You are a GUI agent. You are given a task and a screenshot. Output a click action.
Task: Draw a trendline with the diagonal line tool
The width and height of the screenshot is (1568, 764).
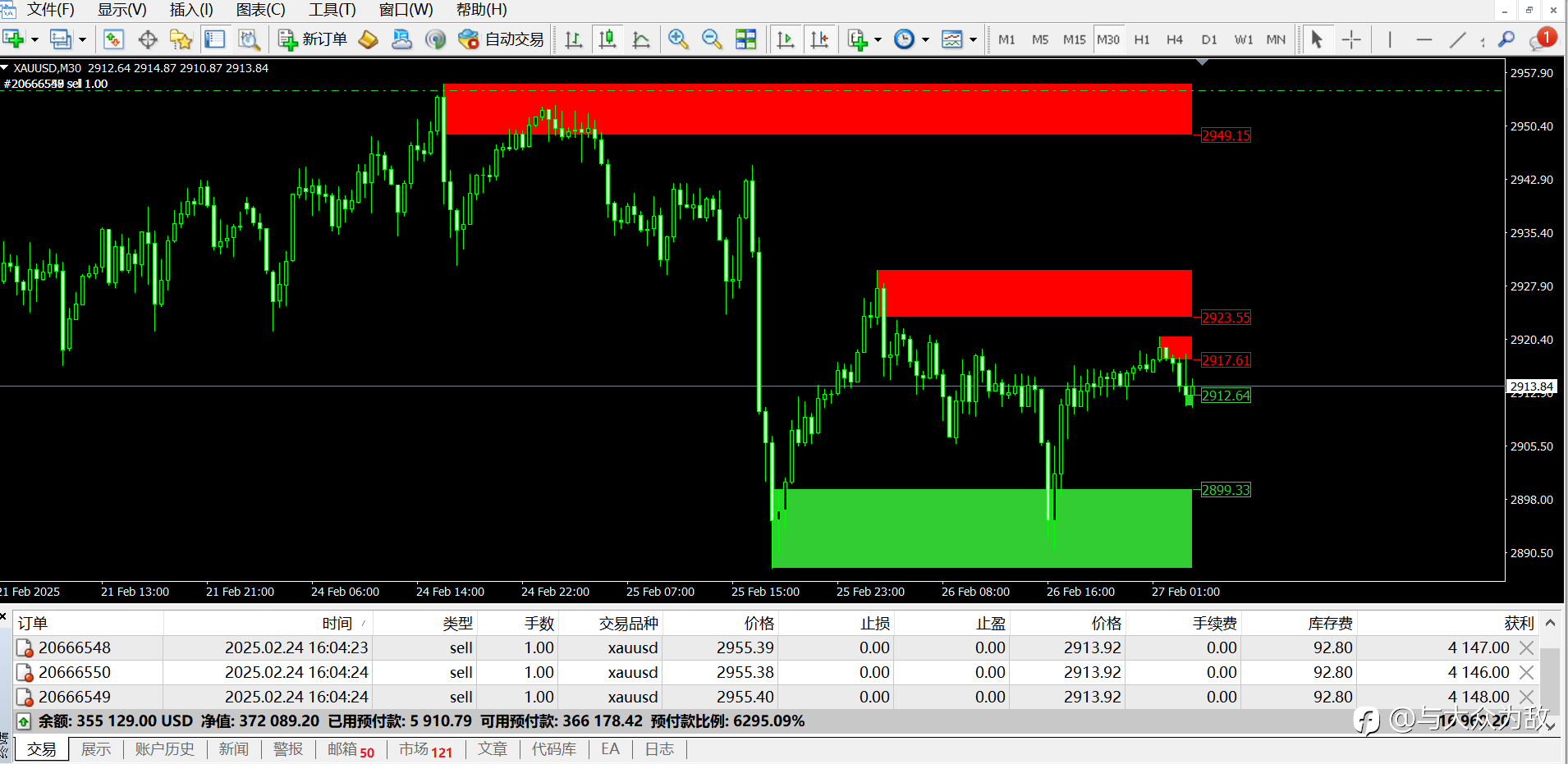1457,39
